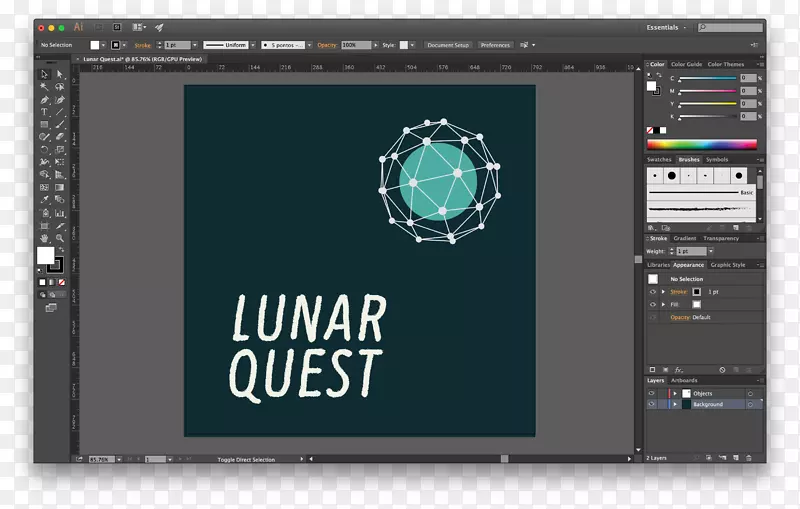The width and height of the screenshot is (800, 509).
Task: Click the Preferences button
Action: pyautogui.click(x=495, y=45)
